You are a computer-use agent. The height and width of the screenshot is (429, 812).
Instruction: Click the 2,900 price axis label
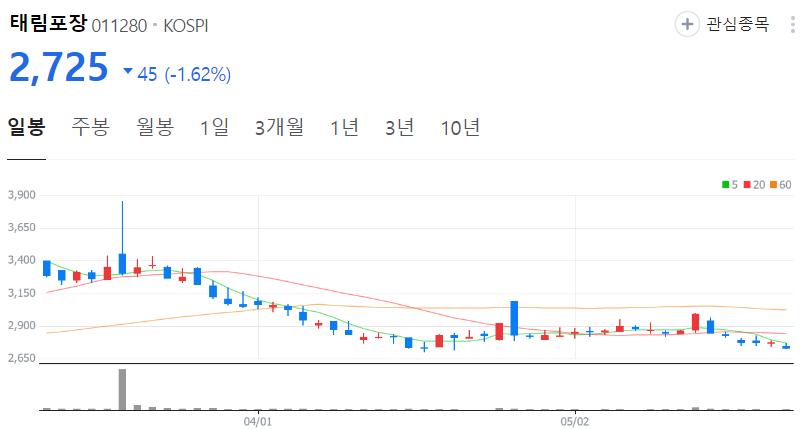22,325
